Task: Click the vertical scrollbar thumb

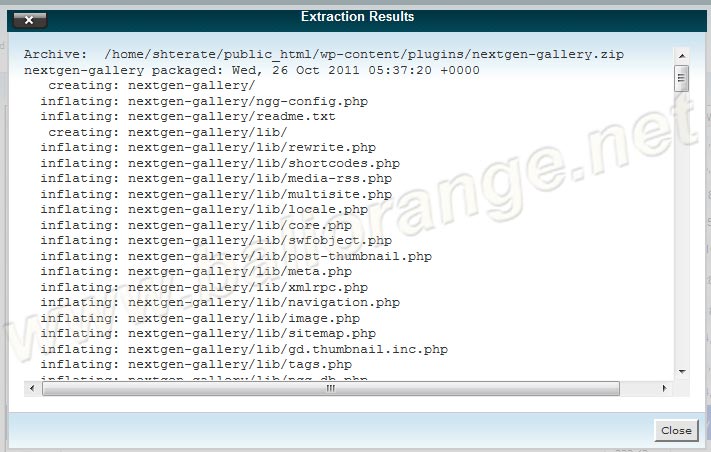Action: pyautogui.click(x=681, y=78)
